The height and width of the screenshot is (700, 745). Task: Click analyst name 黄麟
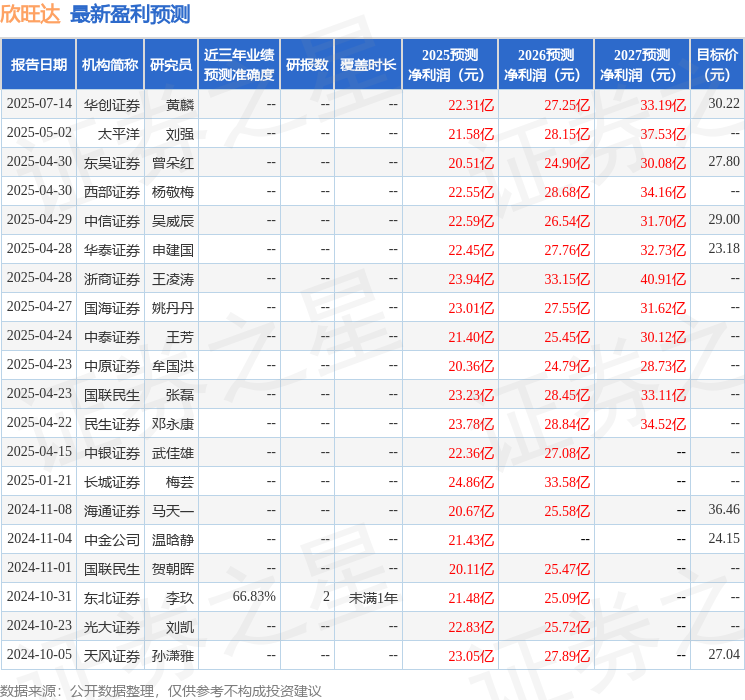coord(180,105)
